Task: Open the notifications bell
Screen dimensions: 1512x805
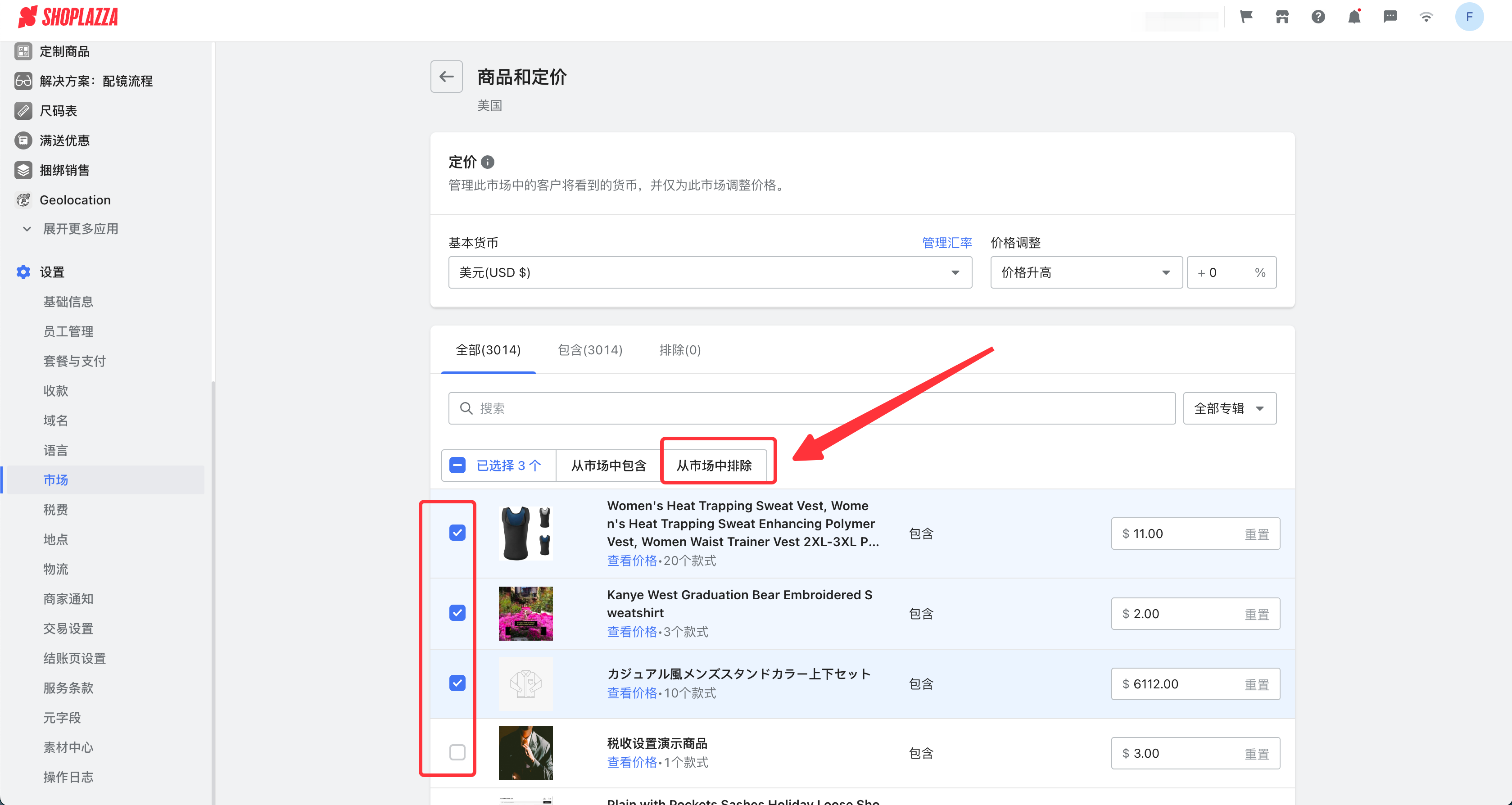Action: [x=1354, y=17]
